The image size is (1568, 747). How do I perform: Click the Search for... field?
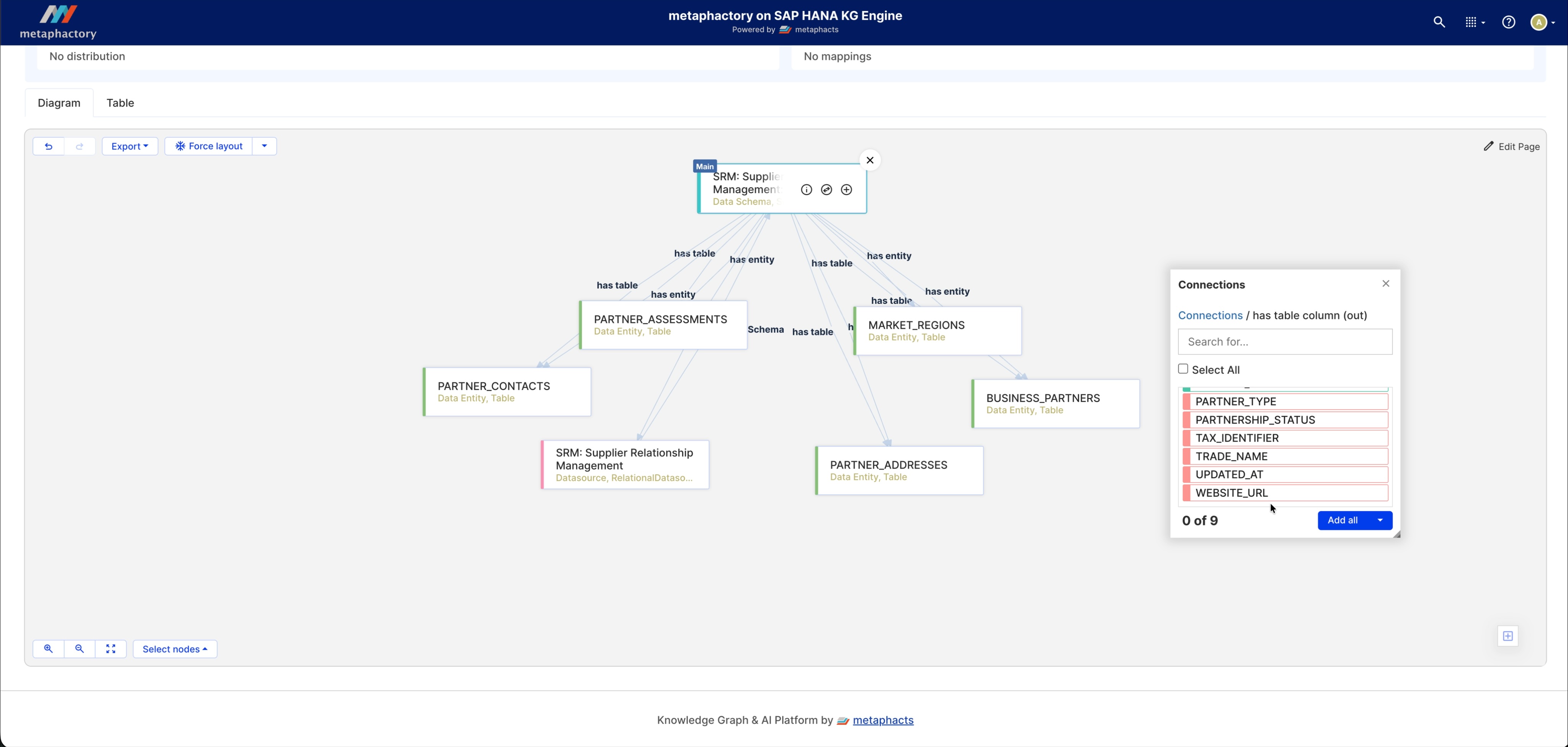[x=1285, y=342]
